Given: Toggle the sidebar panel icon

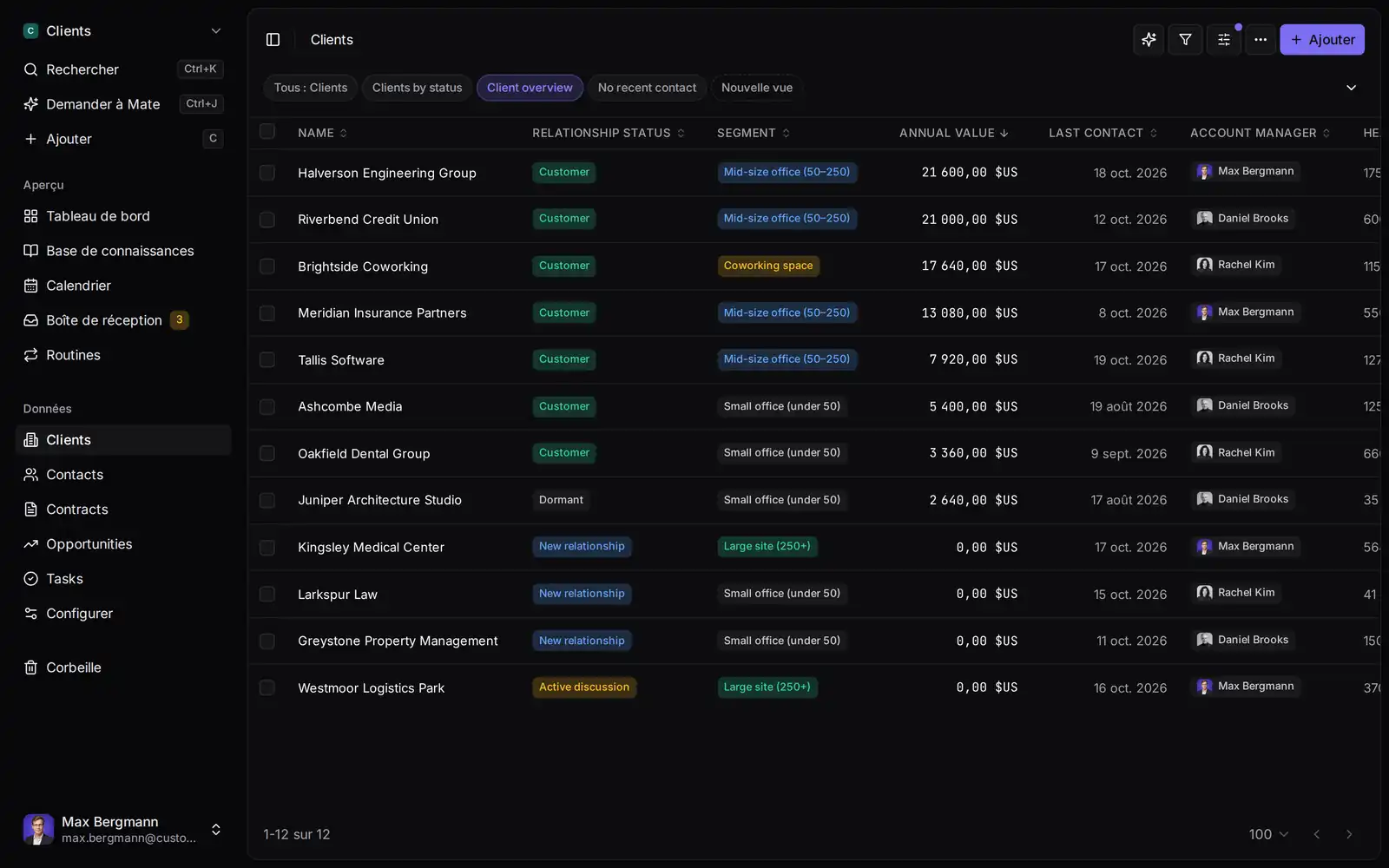Looking at the screenshot, I should pos(273,40).
